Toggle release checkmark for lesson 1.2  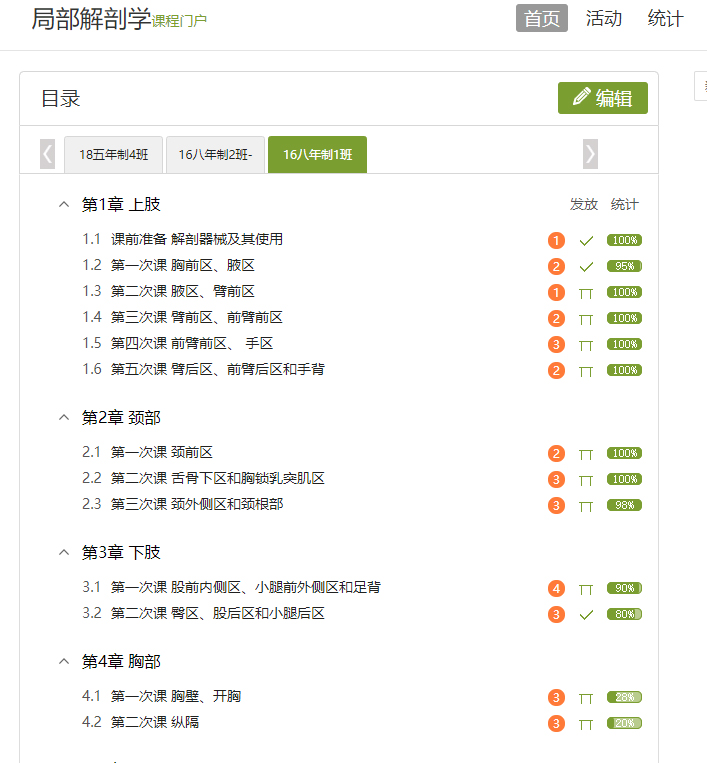(x=587, y=267)
